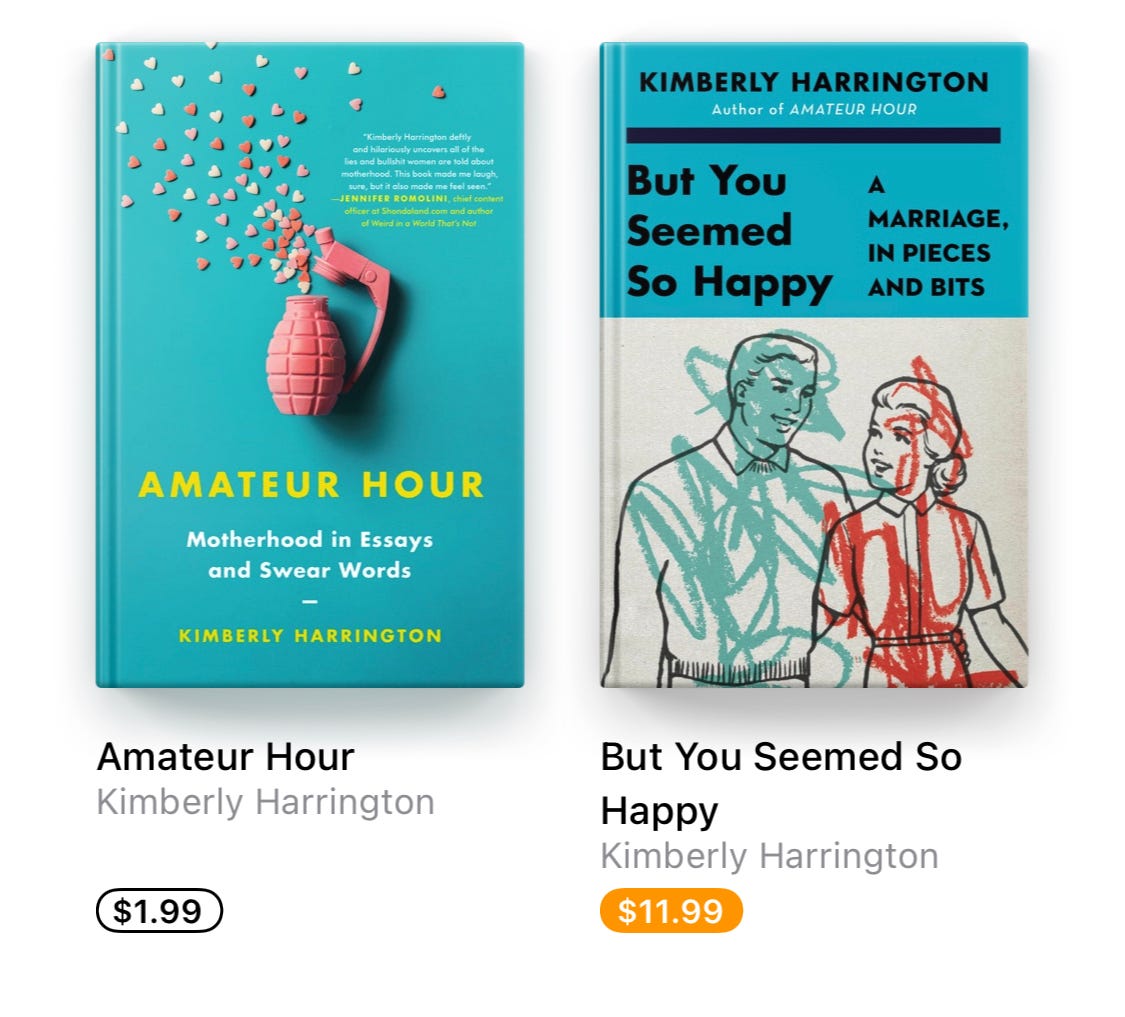Click Kimberly Harrington author under Amateur Hour

pyautogui.click(x=265, y=802)
